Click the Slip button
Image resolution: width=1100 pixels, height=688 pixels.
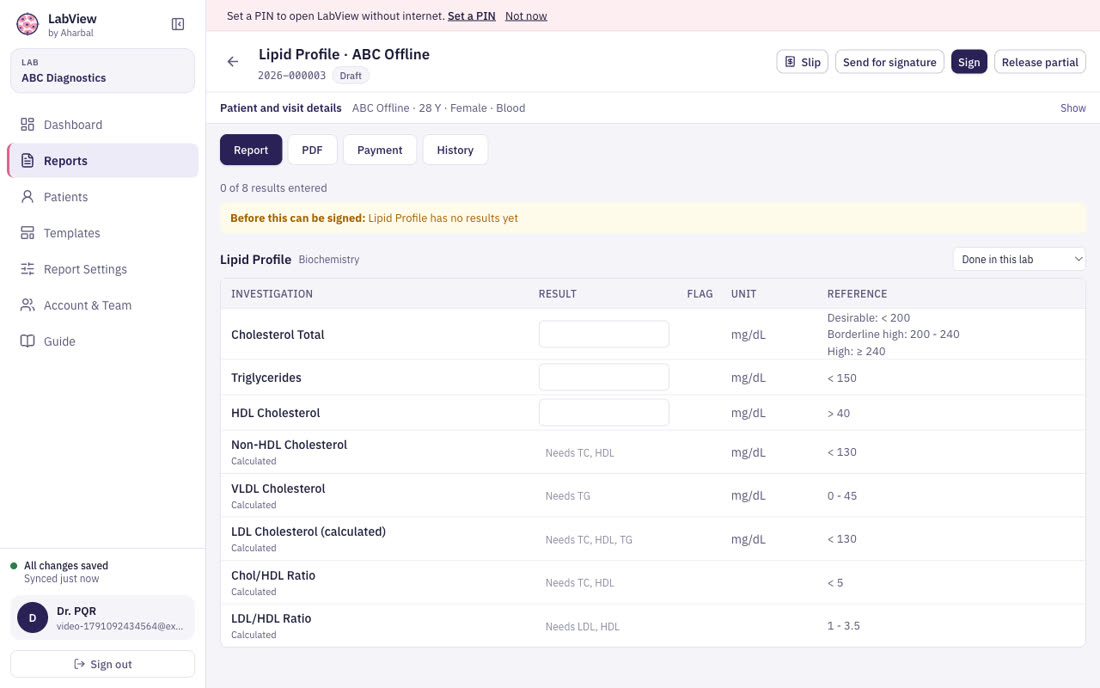(x=803, y=62)
